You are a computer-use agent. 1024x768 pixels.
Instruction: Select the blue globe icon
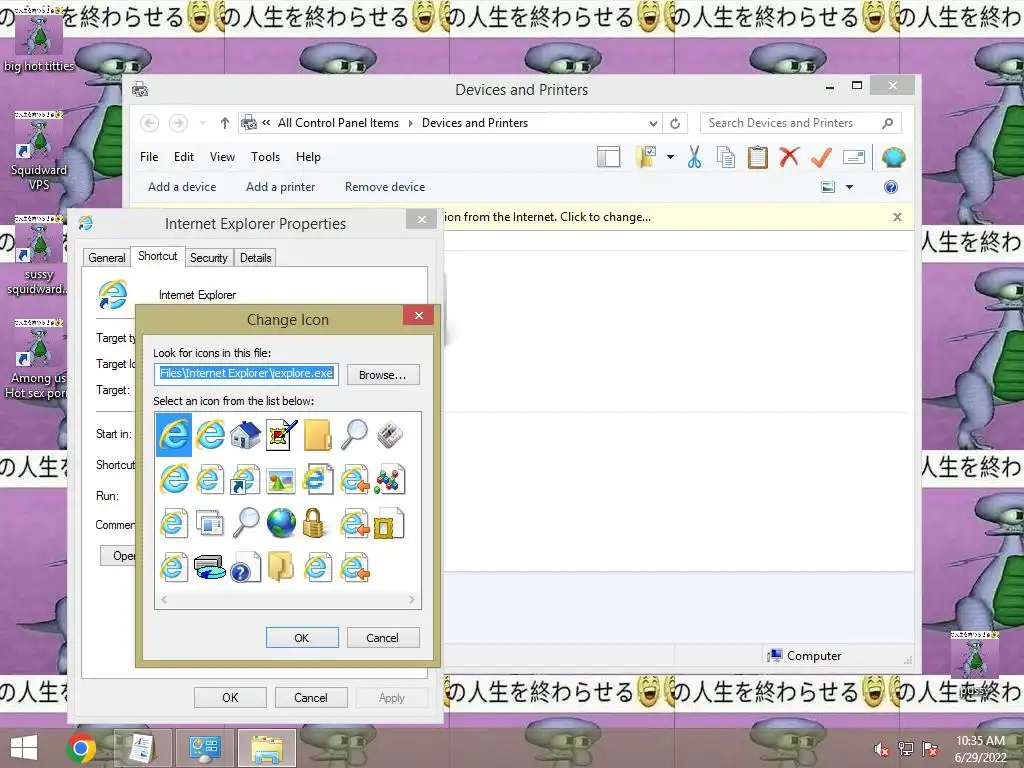point(281,524)
